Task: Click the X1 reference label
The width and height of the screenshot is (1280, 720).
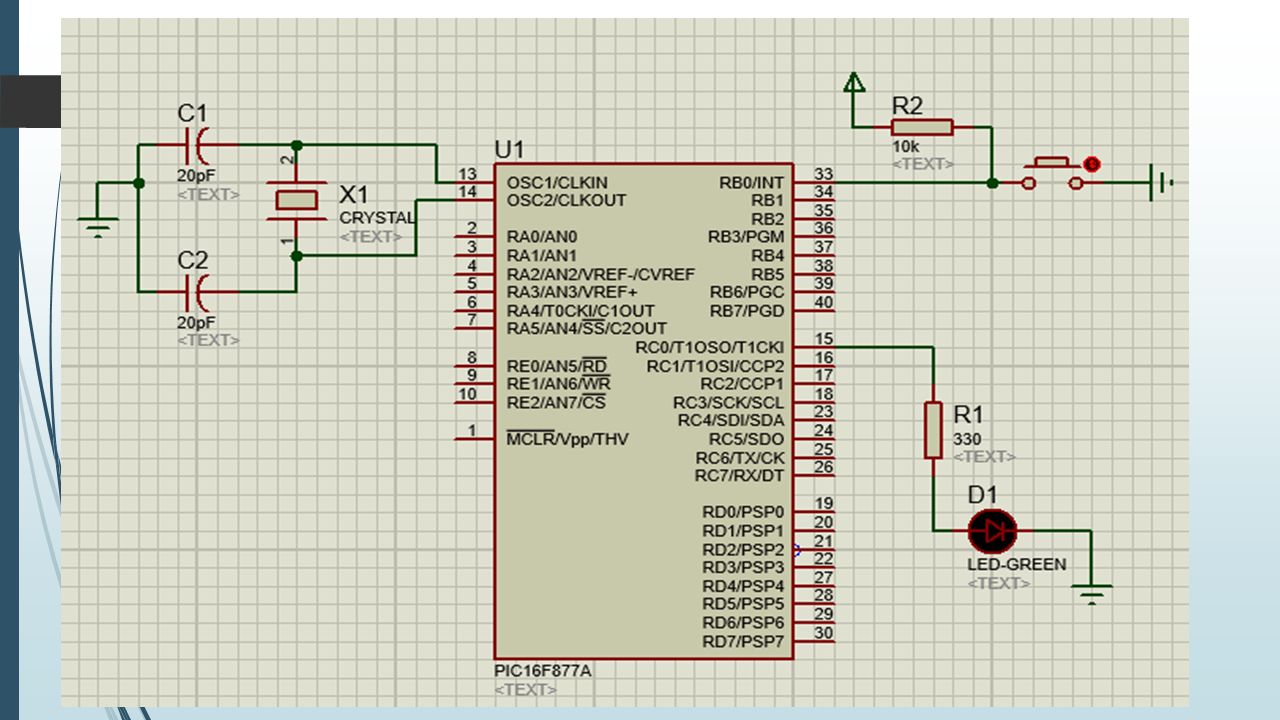Action: pyautogui.click(x=355, y=193)
